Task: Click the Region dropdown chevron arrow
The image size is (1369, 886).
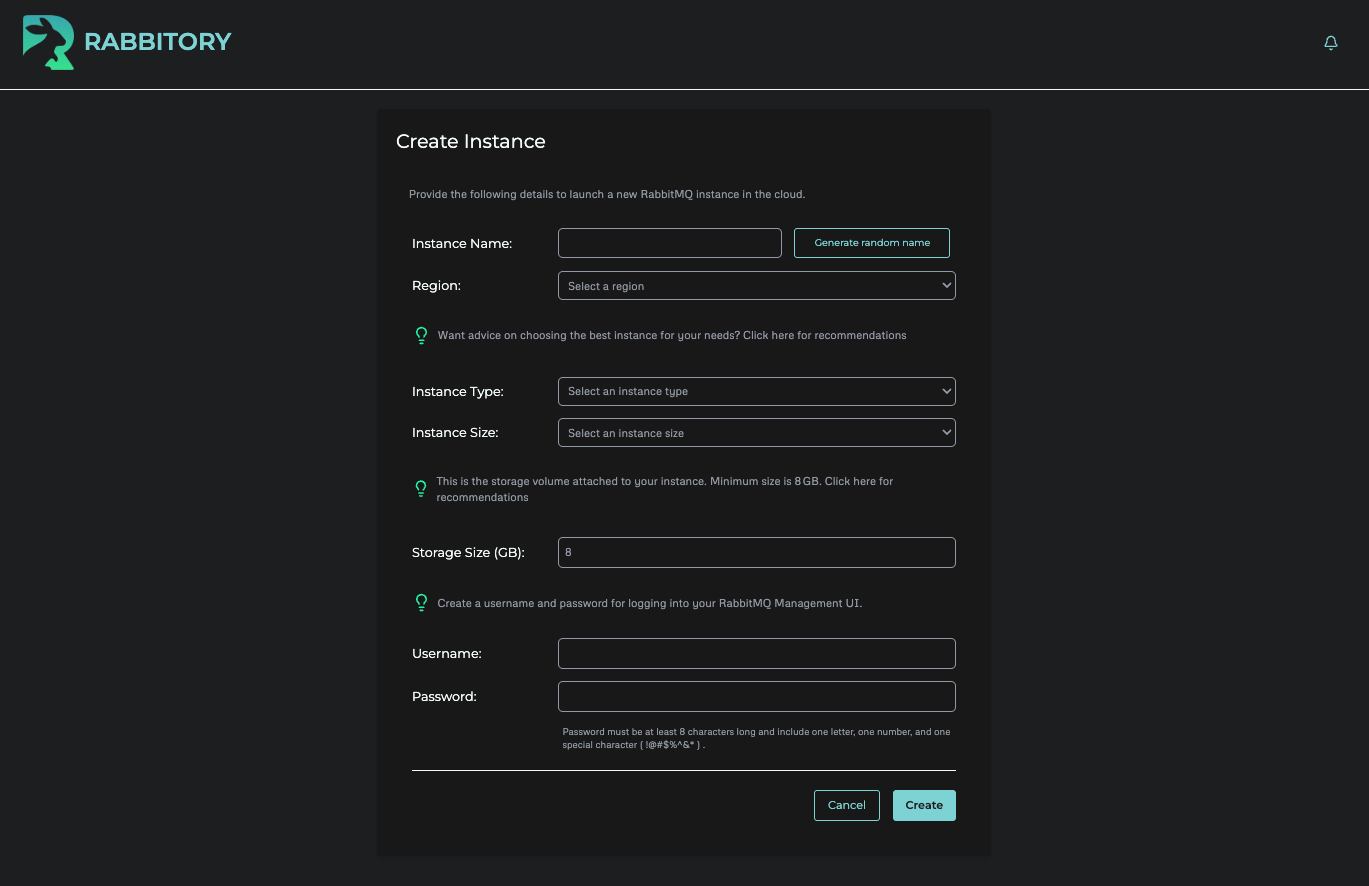Action: tap(945, 285)
